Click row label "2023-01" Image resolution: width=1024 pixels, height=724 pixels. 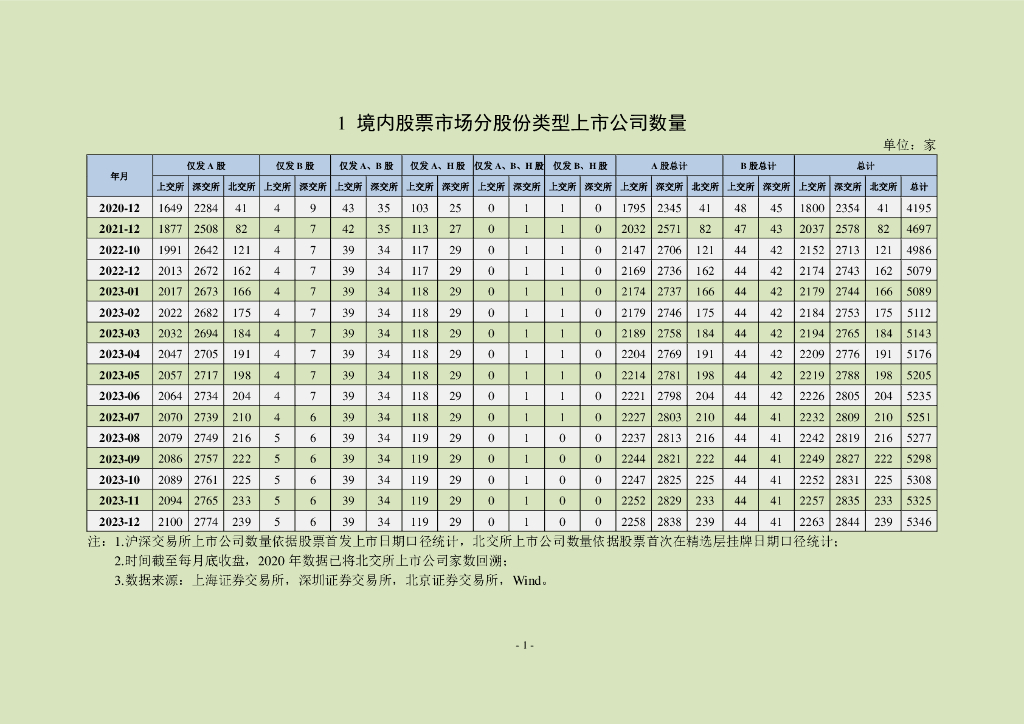coord(120,292)
